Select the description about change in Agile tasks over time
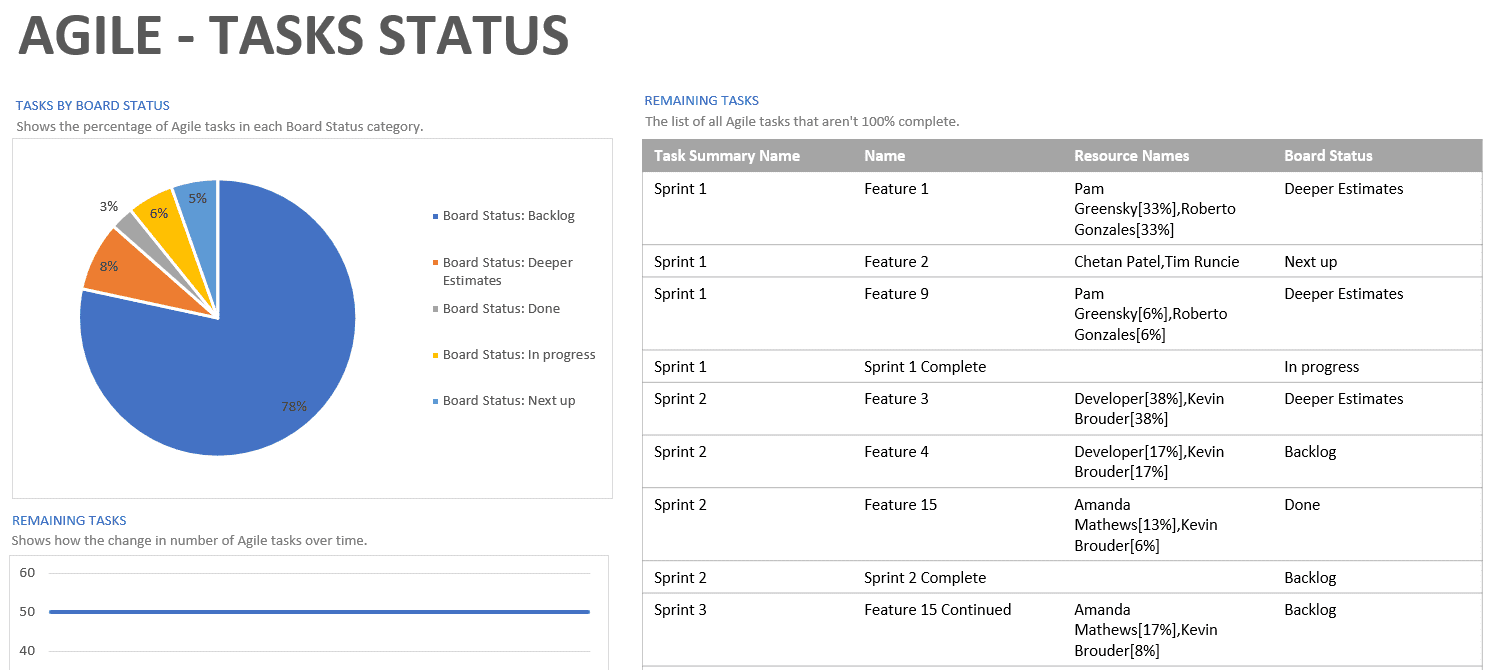This screenshot has height=670, width=1487. coord(189,540)
